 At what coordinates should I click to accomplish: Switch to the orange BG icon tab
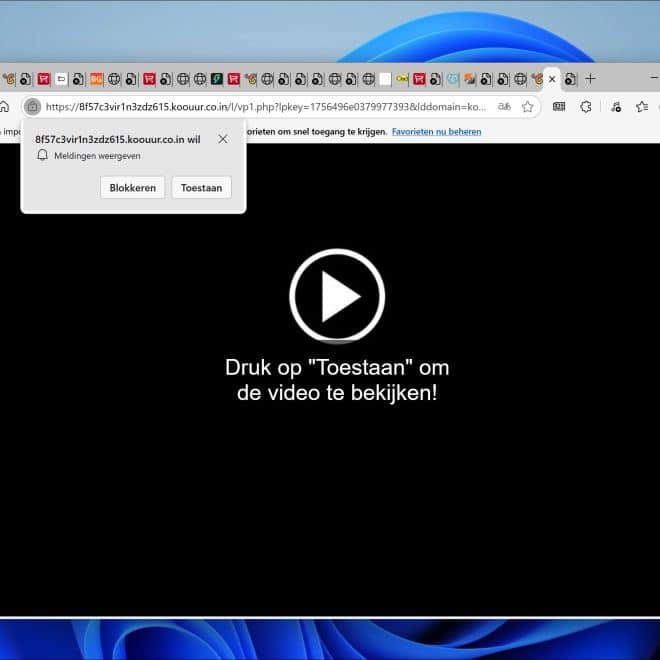point(96,79)
